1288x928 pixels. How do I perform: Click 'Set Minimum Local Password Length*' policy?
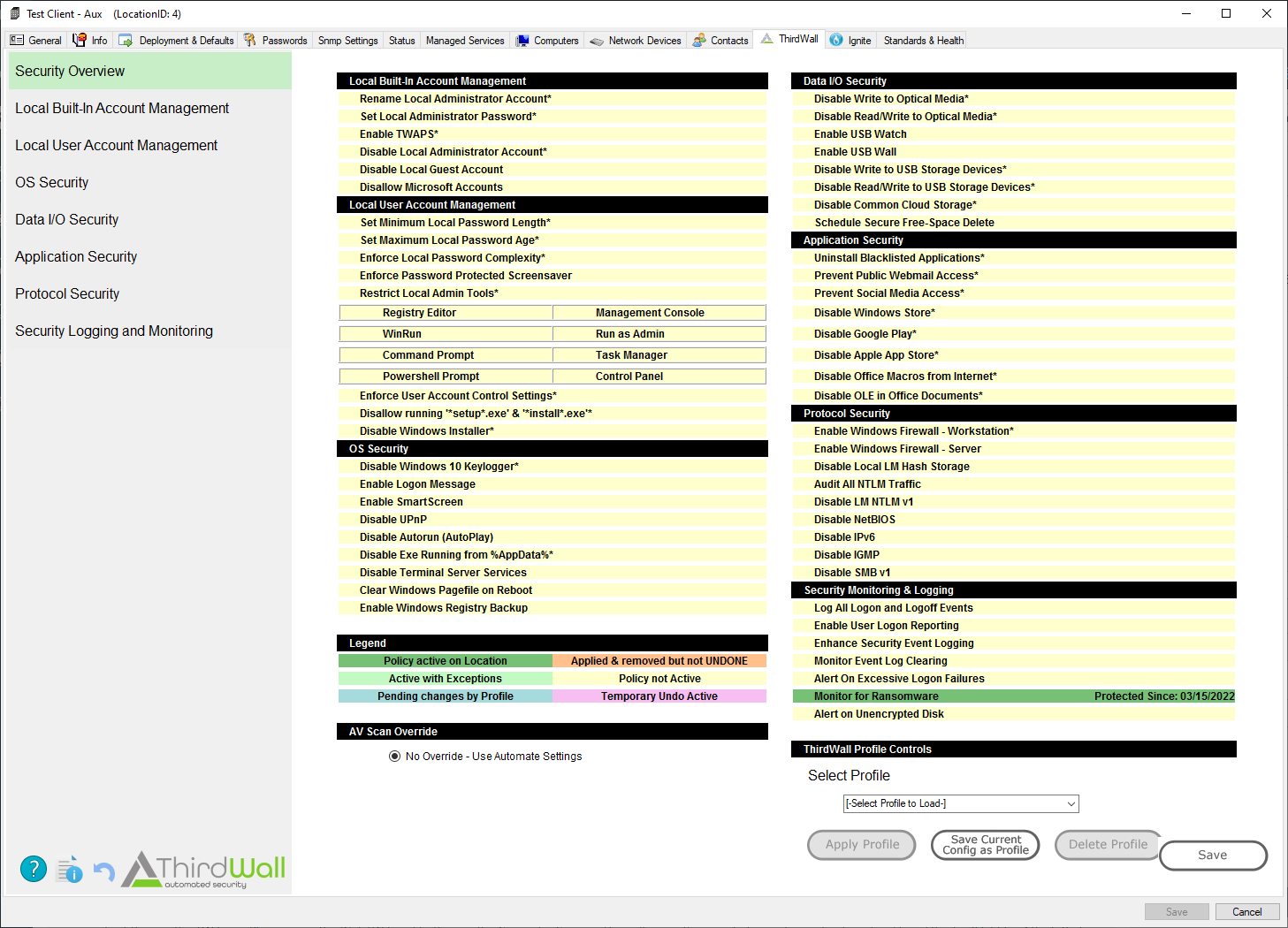pos(553,223)
